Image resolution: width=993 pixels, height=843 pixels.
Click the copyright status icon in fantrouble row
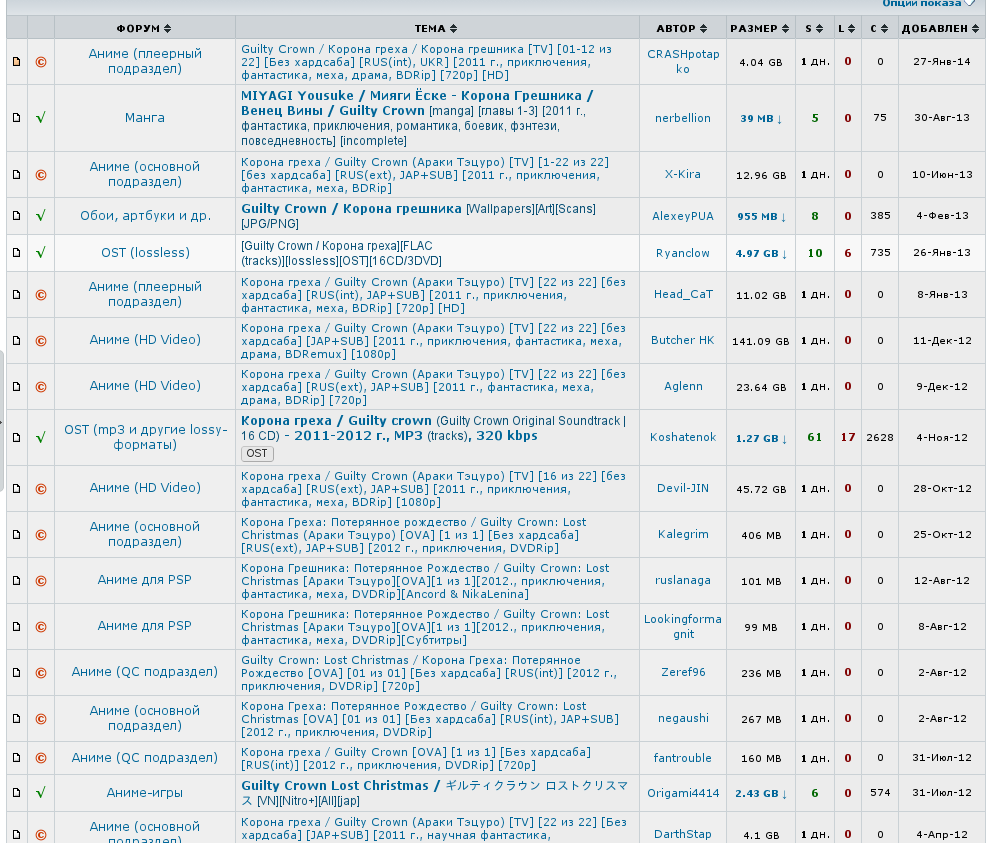click(x=41, y=758)
